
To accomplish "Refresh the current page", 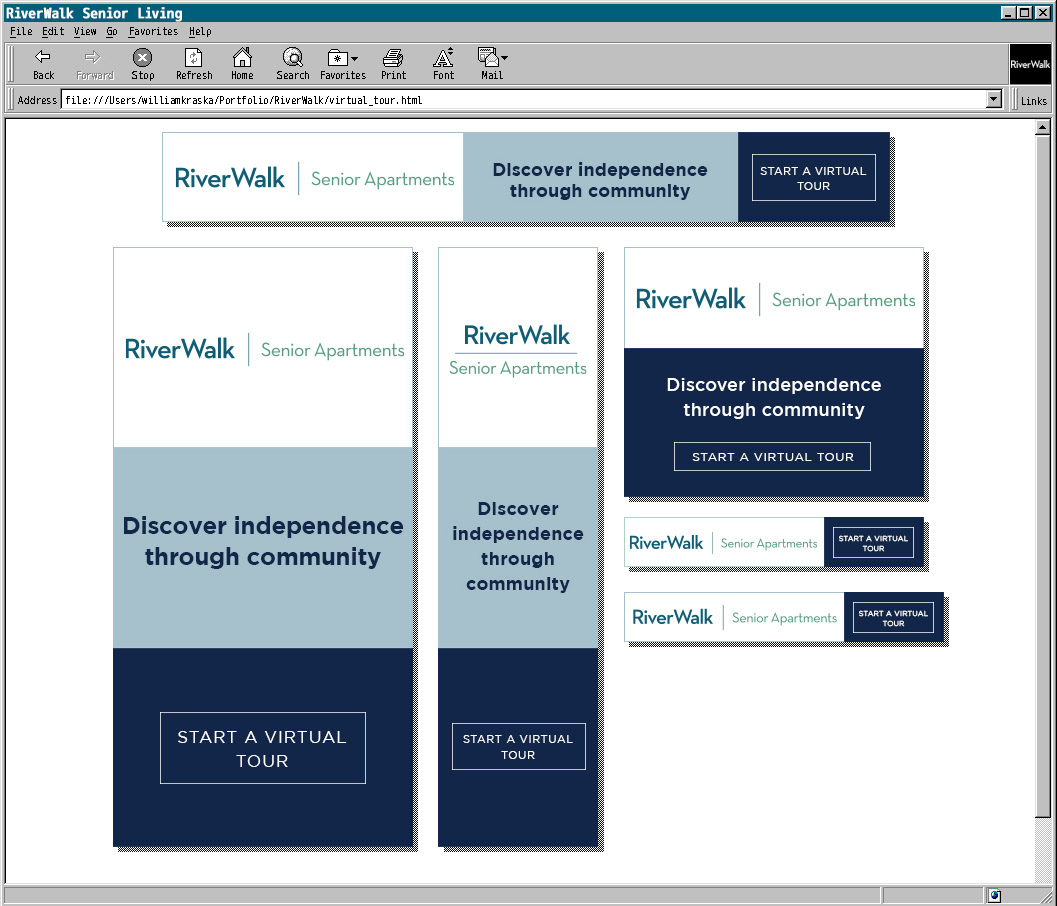I will point(194,65).
